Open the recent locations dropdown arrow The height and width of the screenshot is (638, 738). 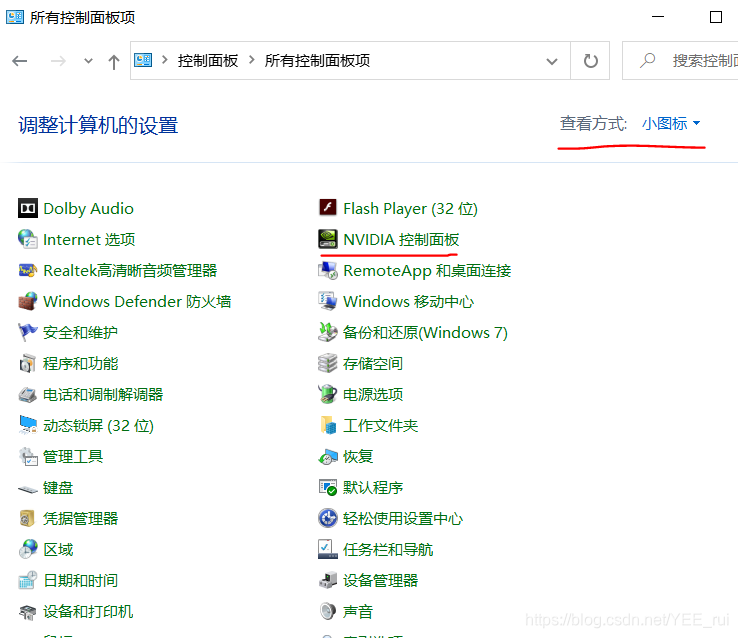pyautogui.click(x=88, y=61)
